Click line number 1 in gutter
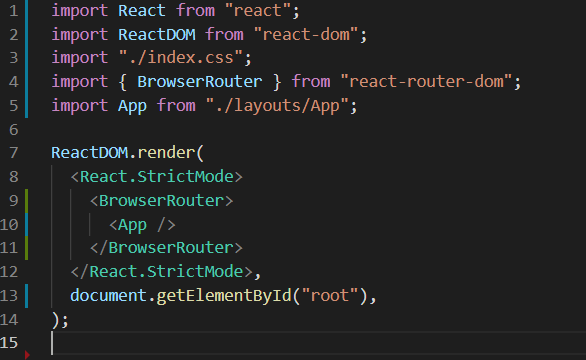Image resolution: width=586 pixels, height=360 pixels. tap(13, 10)
